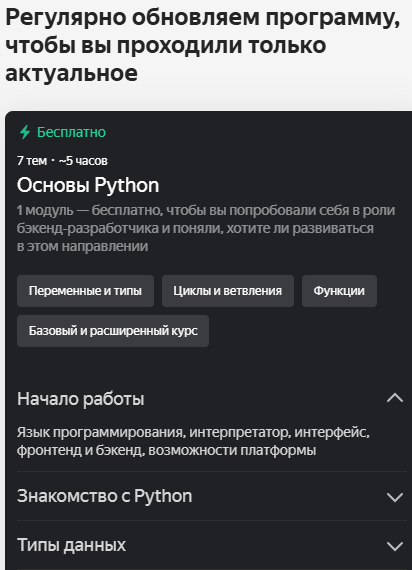Click the Основы Python course heading
Image resolution: width=412 pixels, height=570 pixels.
(x=88, y=185)
